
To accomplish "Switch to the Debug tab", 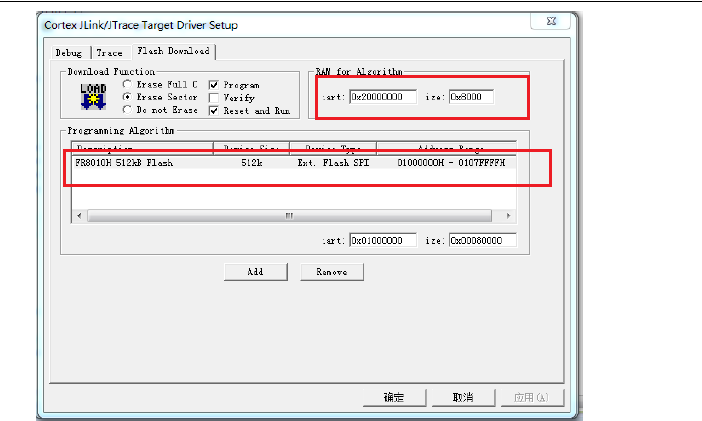I will pos(69,53).
